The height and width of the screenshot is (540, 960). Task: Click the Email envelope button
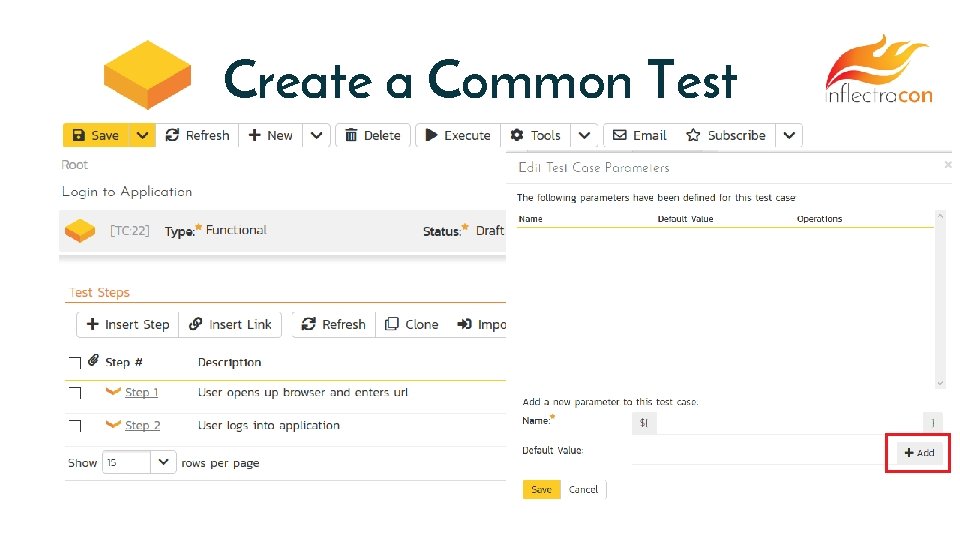(x=639, y=136)
